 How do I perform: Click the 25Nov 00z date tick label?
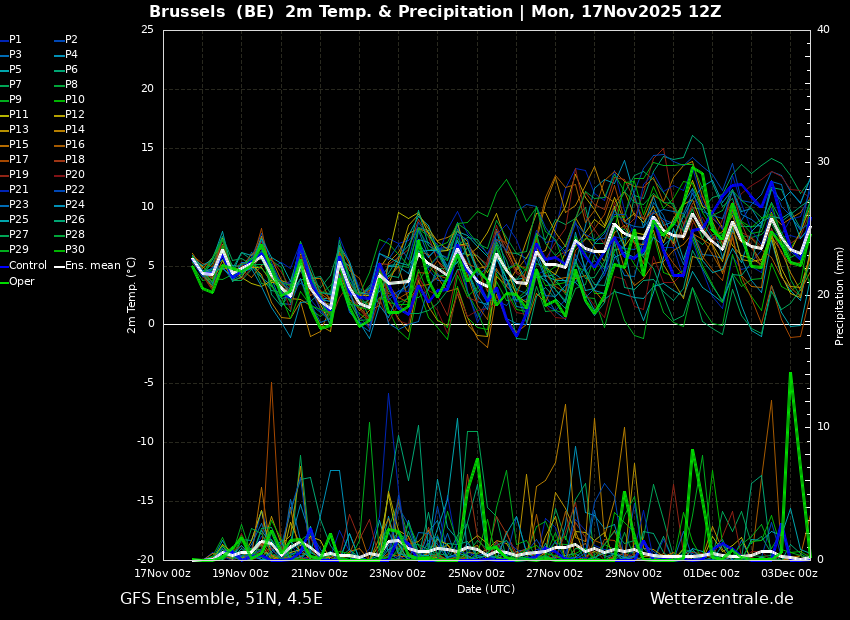(477, 573)
